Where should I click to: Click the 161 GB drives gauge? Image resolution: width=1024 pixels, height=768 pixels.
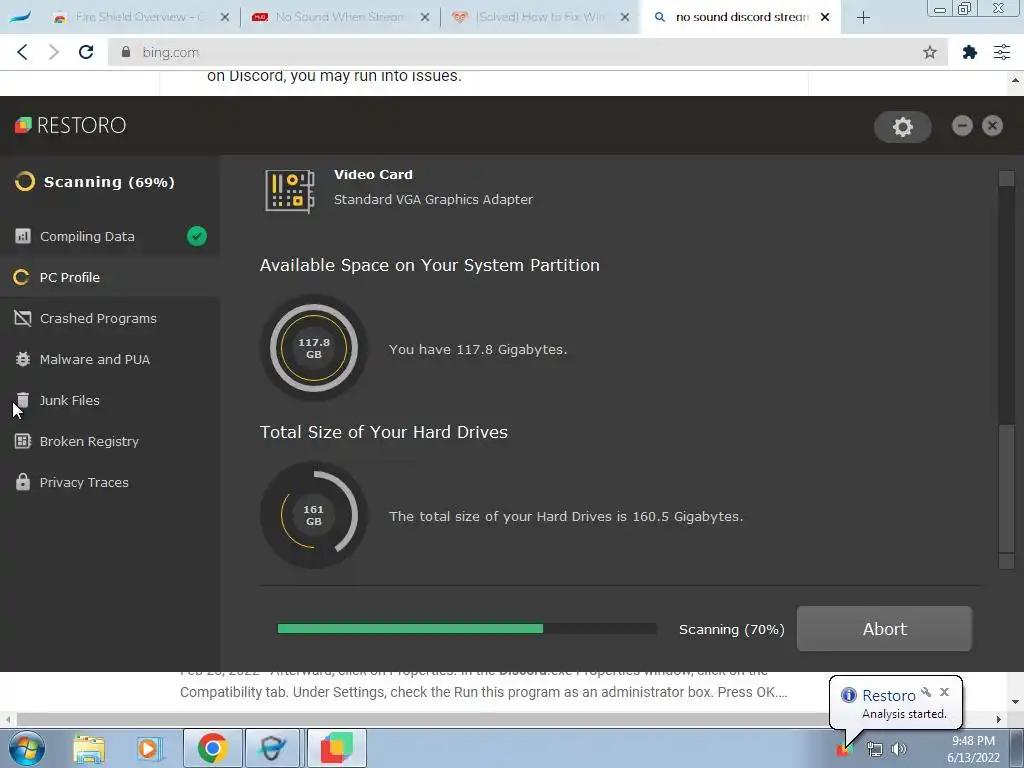(314, 515)
